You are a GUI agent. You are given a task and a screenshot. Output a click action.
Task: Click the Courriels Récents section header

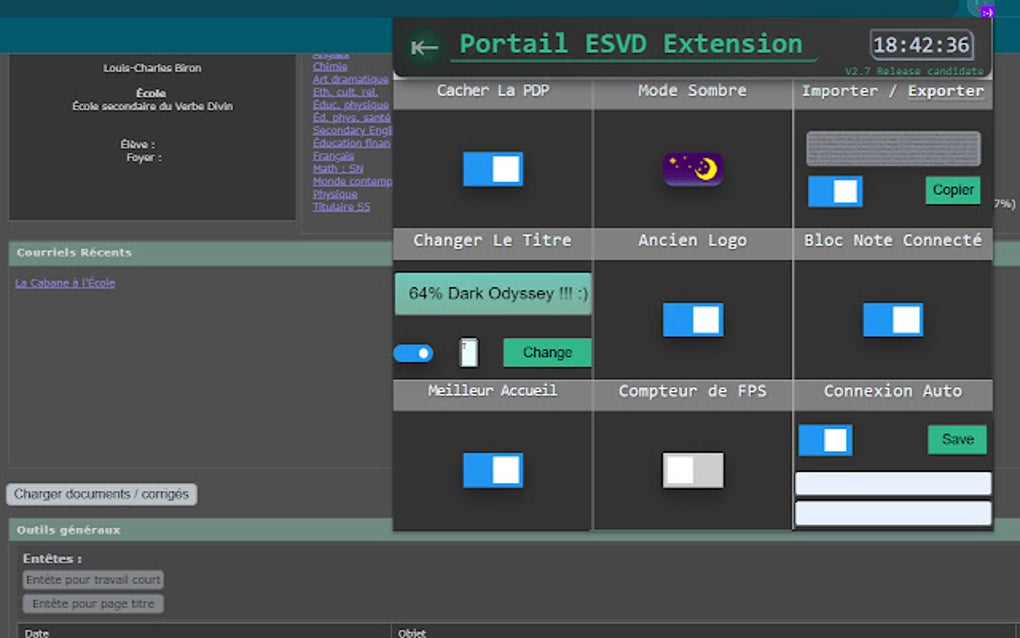click(74, 252)
